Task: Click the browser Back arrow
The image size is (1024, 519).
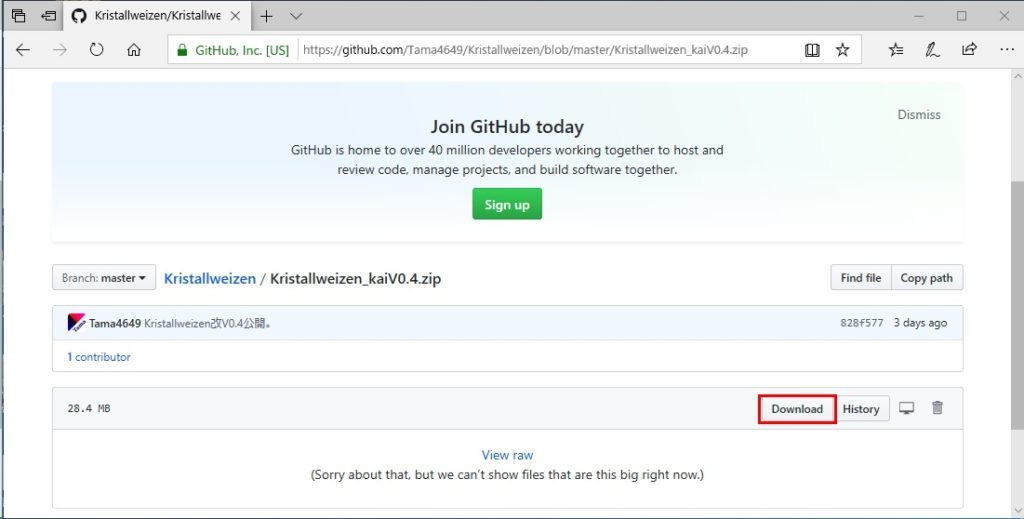Action: coord(23,50)
